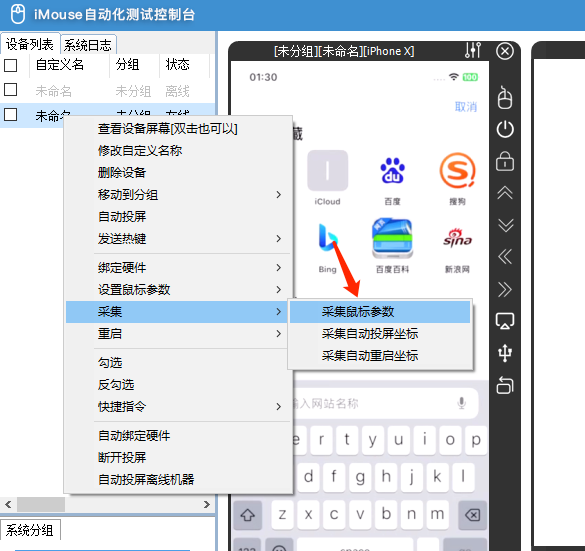The width and height of the screenshot is (585, 551).
Task: Check the highlighted device row checkbox
Action: 10,115
